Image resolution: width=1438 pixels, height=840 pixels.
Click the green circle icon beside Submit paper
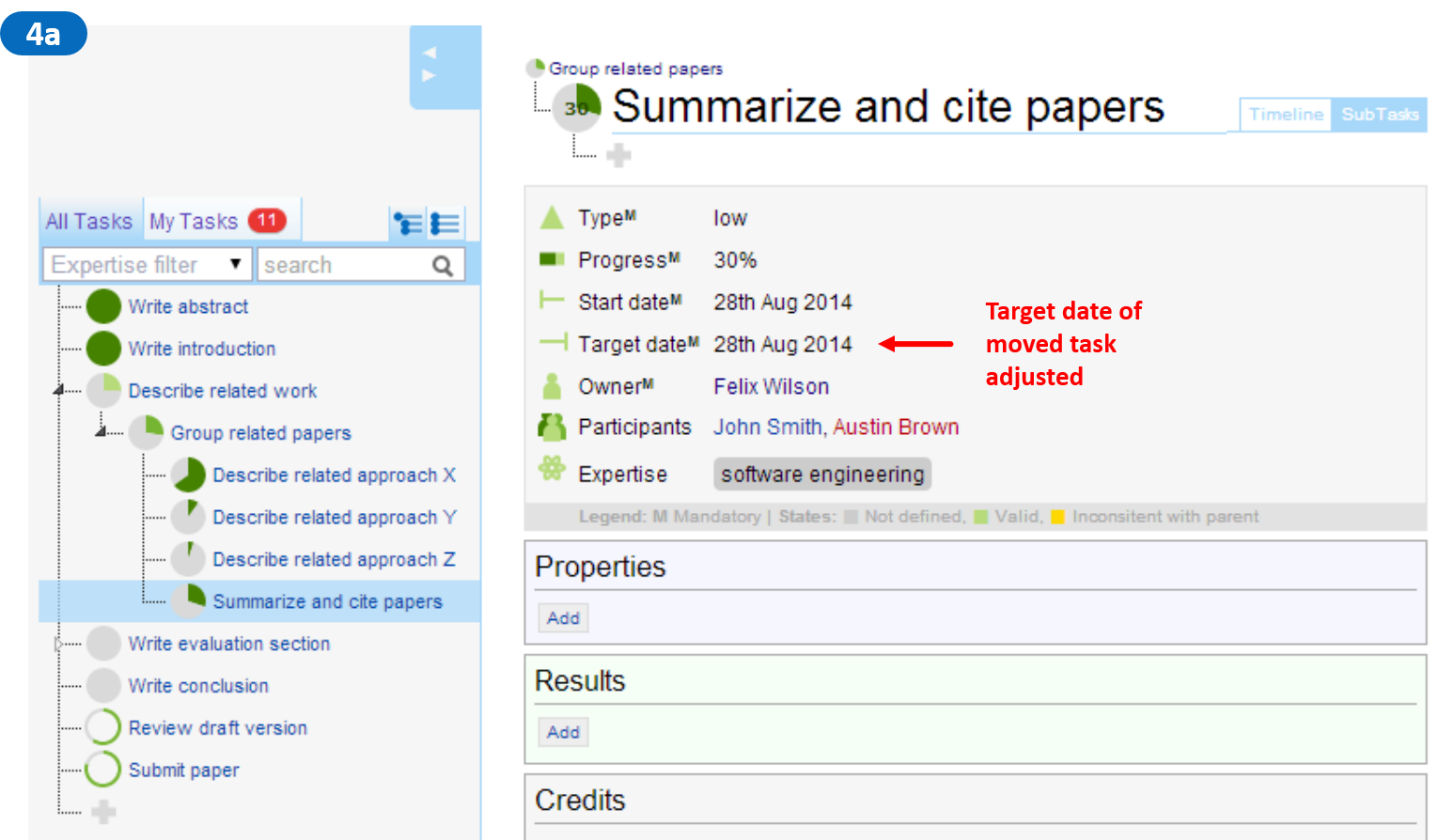coord(103,770)
